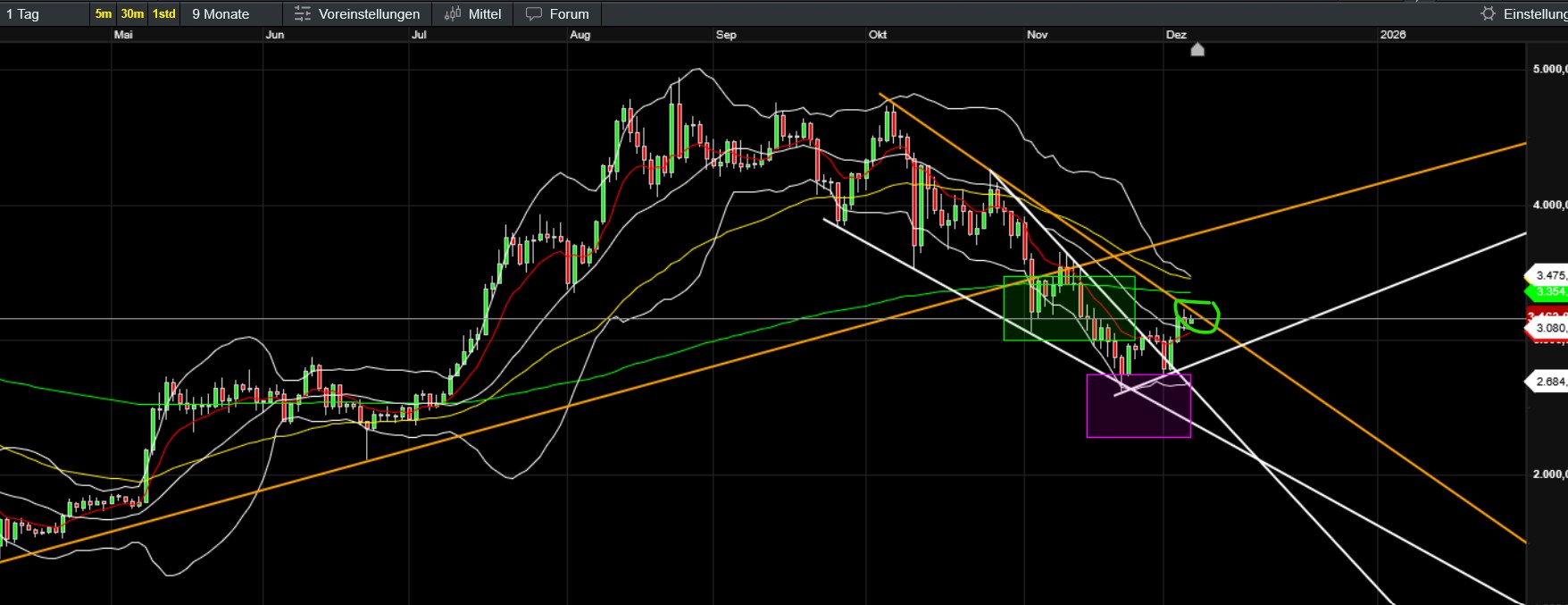Open the 9 Monate time range dropdown

(x=230, y=13)
